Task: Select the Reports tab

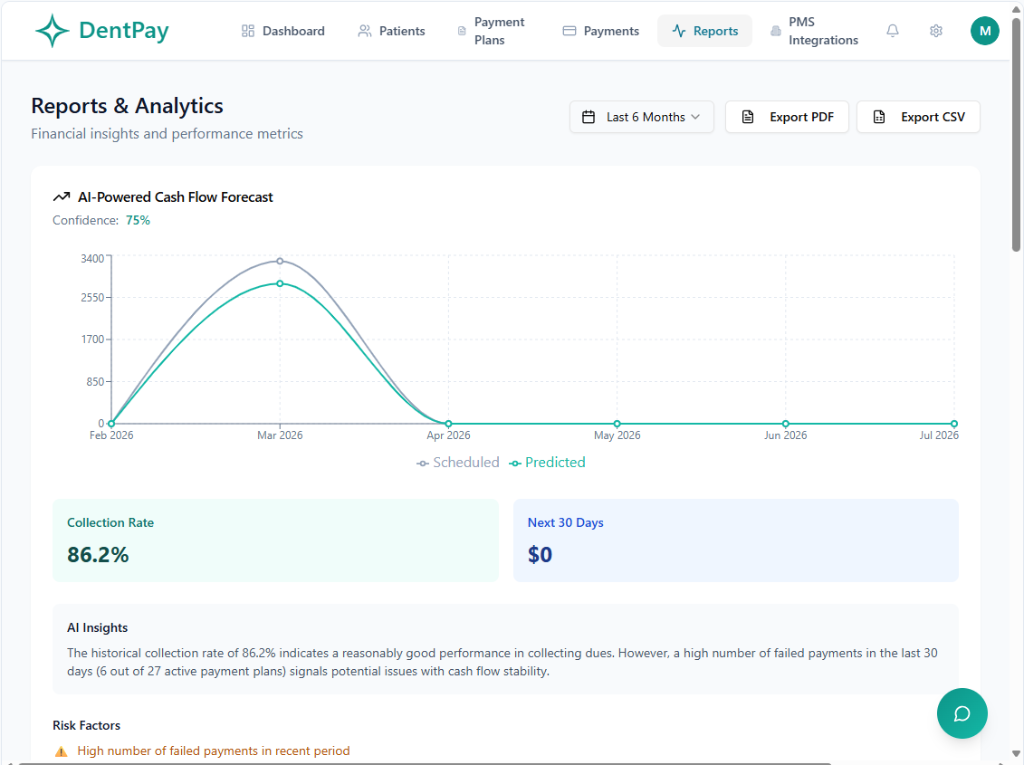Action: [705, 31]
